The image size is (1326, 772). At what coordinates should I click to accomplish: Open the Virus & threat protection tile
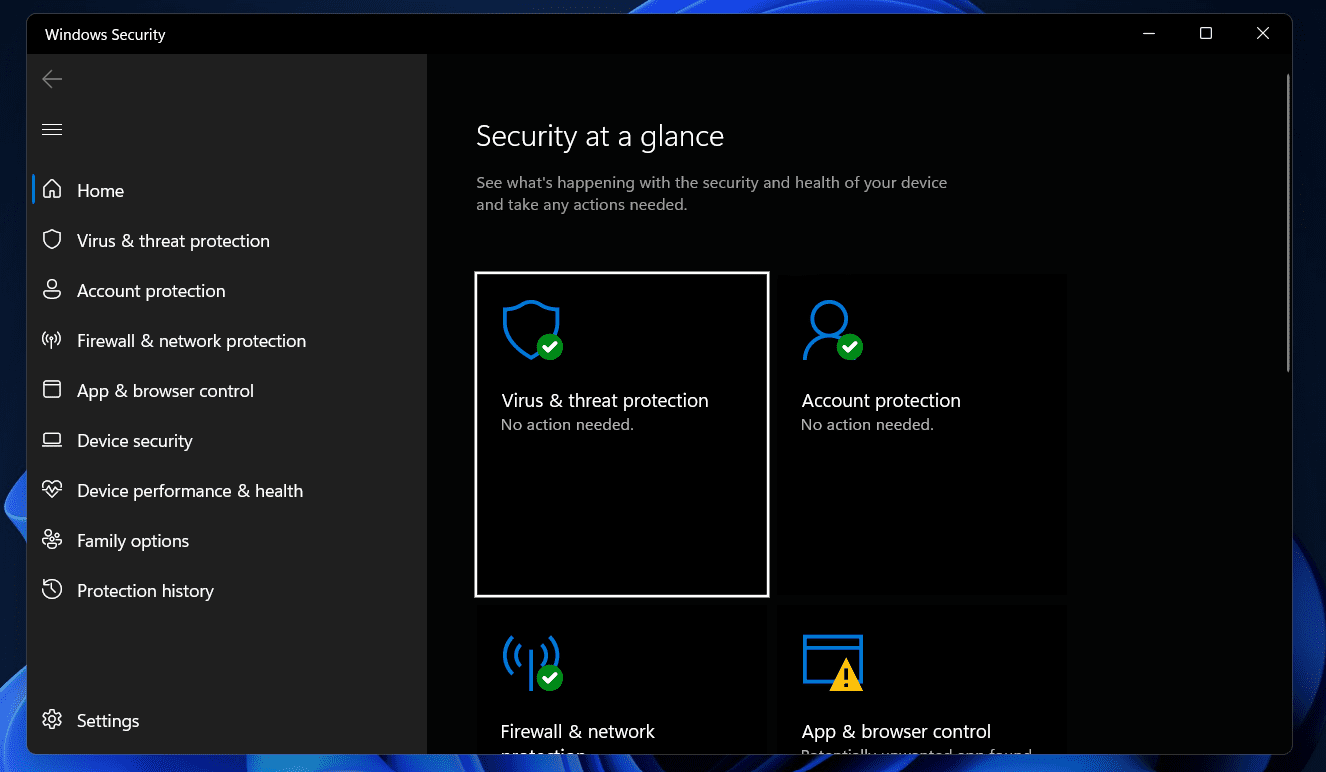[621, 434]
